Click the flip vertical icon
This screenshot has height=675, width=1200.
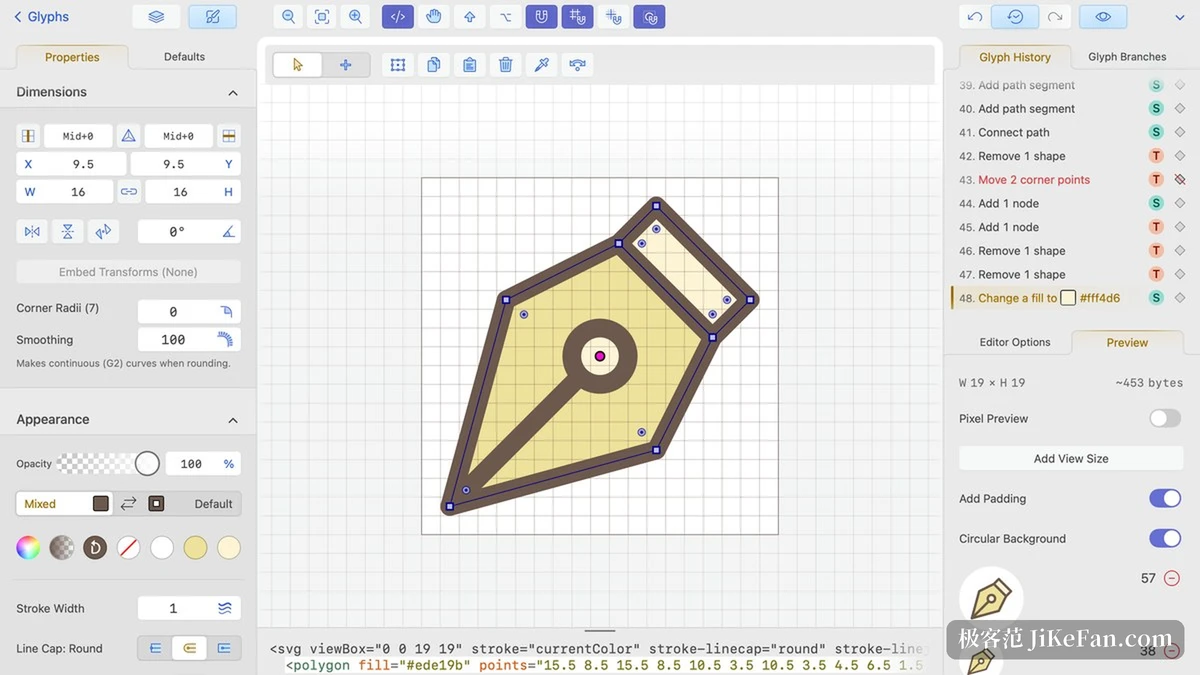[x=68, y=232]
